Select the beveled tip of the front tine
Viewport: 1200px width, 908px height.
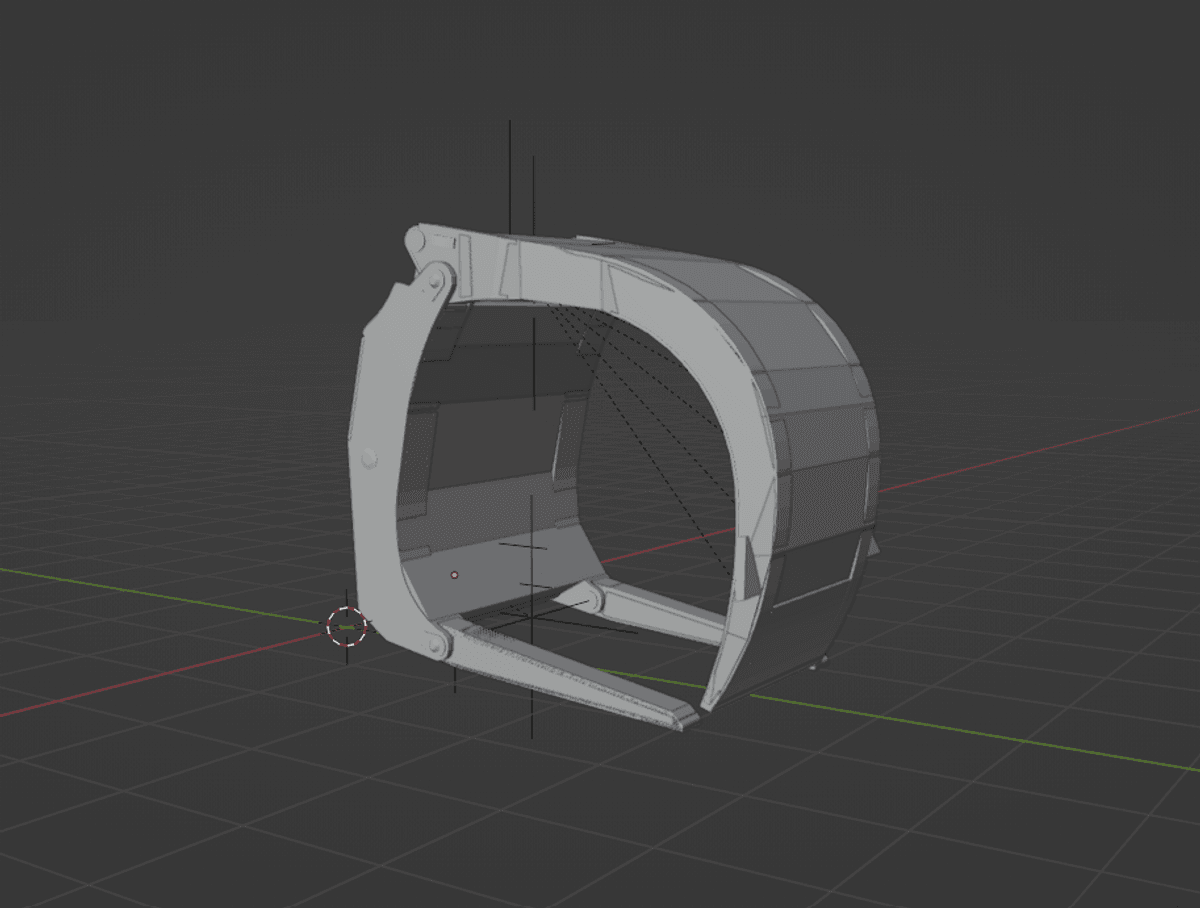(x=682, y=716)
